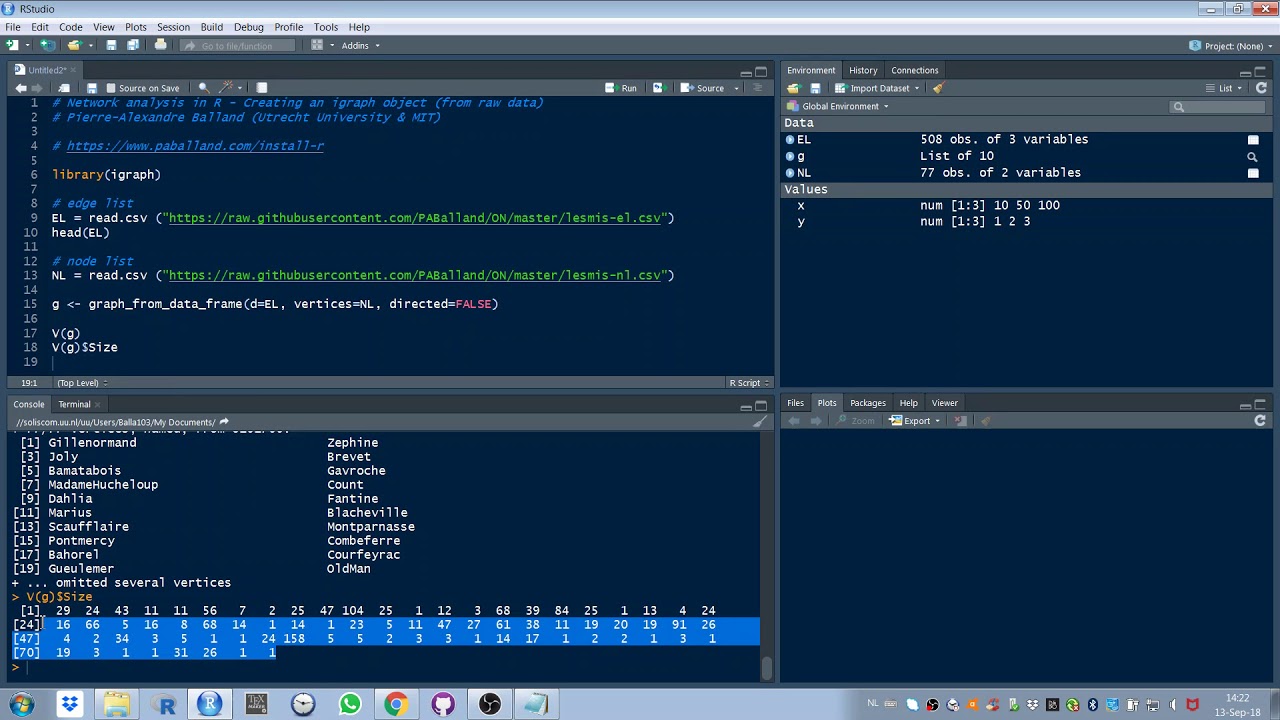Open the Global Environment dropdown

pos(838,106)
